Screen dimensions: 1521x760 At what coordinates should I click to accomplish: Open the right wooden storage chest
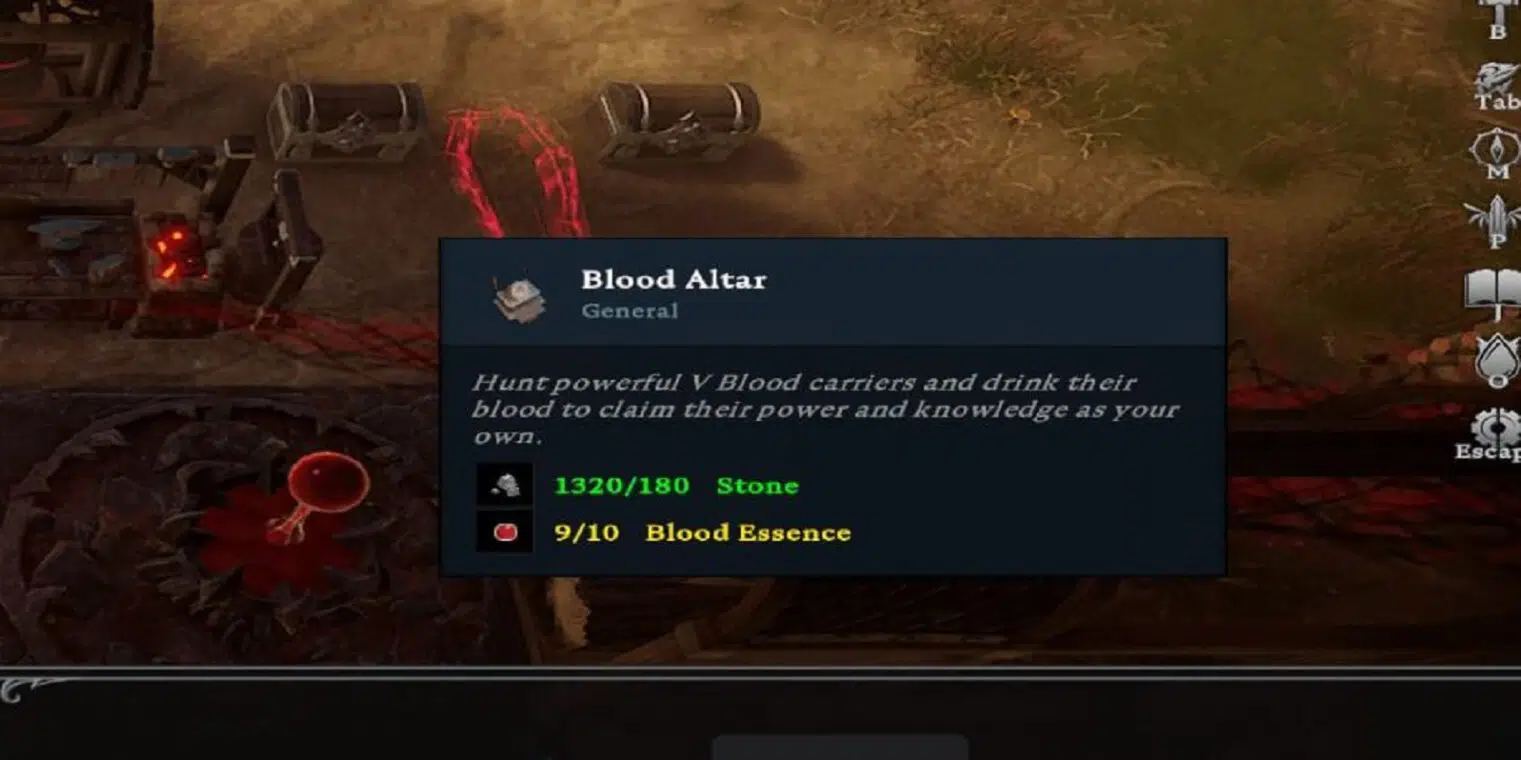[678, 120]
